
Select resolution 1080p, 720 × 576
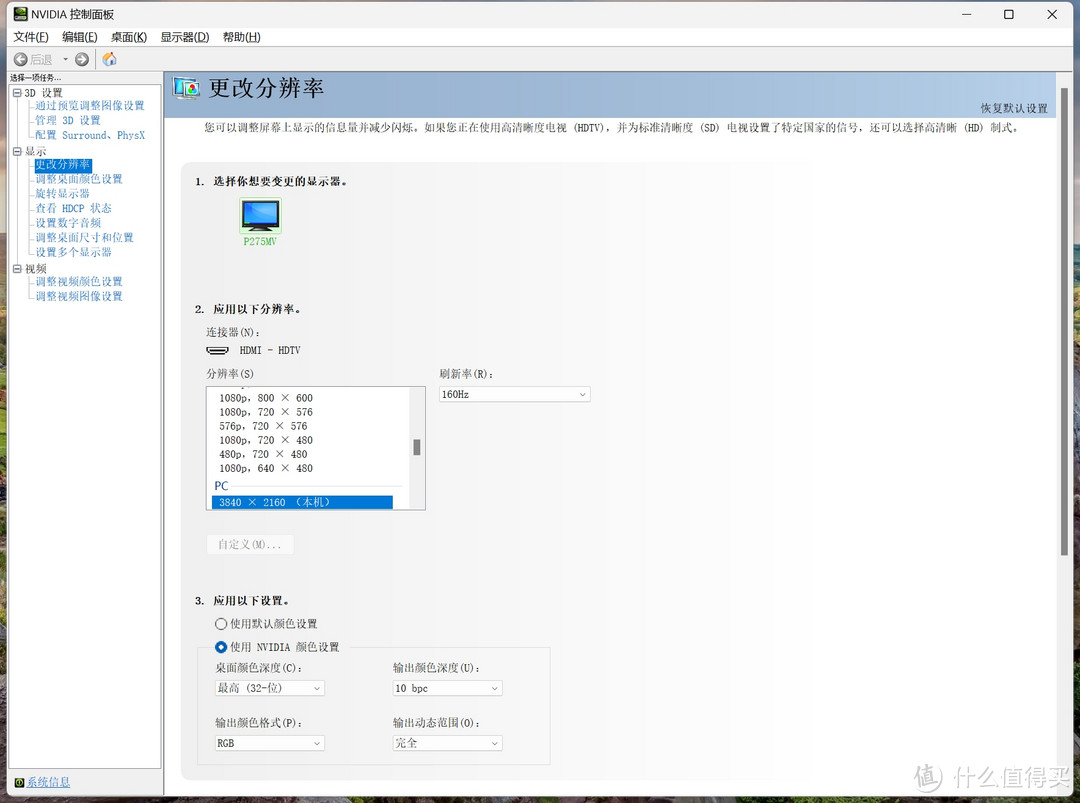click(x=266, y=412)
